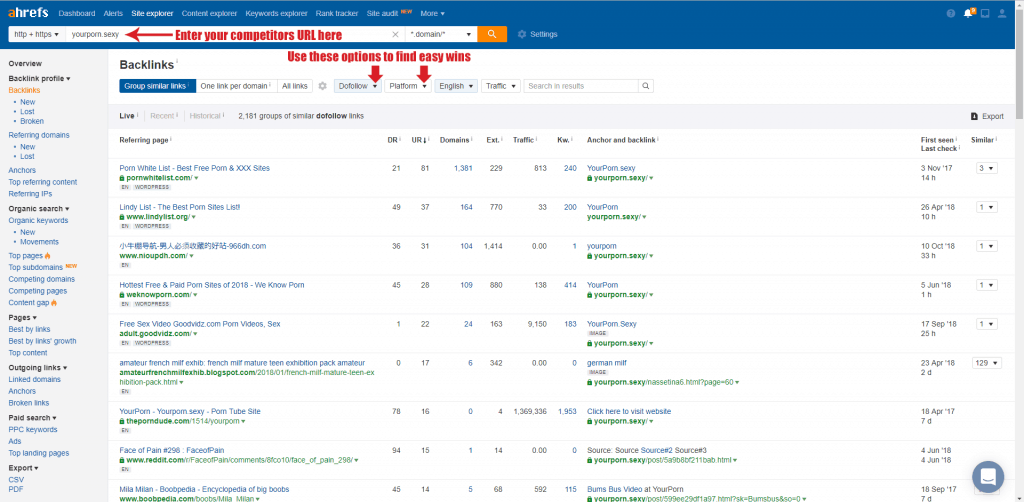The width and height of the screenshot is (1024, 502).
Task: Expand the More menu in header
Action: click(x=432, y=13)
